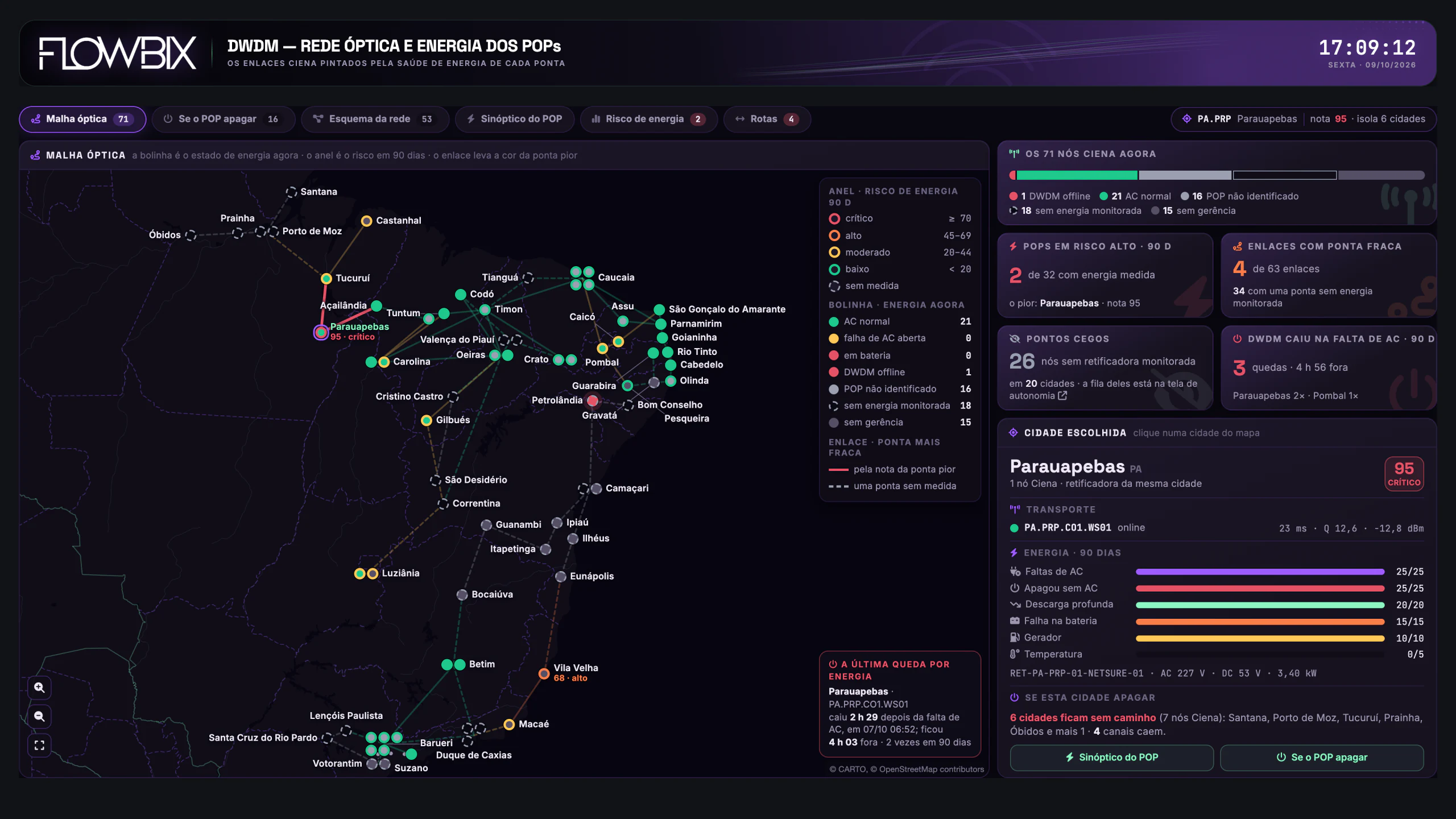Viewport: 1456px width, 819px height.
Task: Click the AC normal legend row
Action: coord(900,321)
